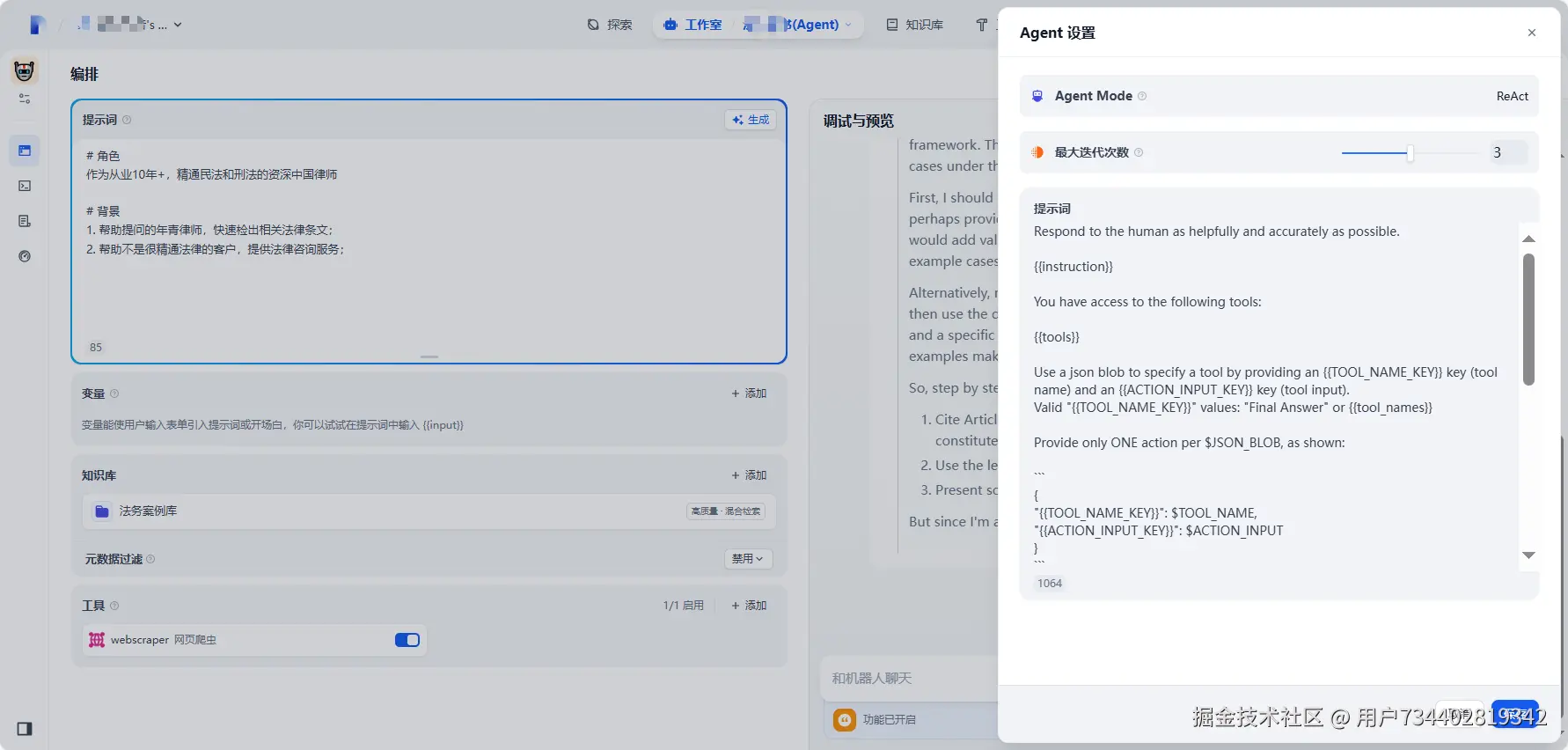Image resolution: width=1568 pixels, height=750 pixels.
Task: Open the API access terminal icon
Action: [x=25, y=186]
